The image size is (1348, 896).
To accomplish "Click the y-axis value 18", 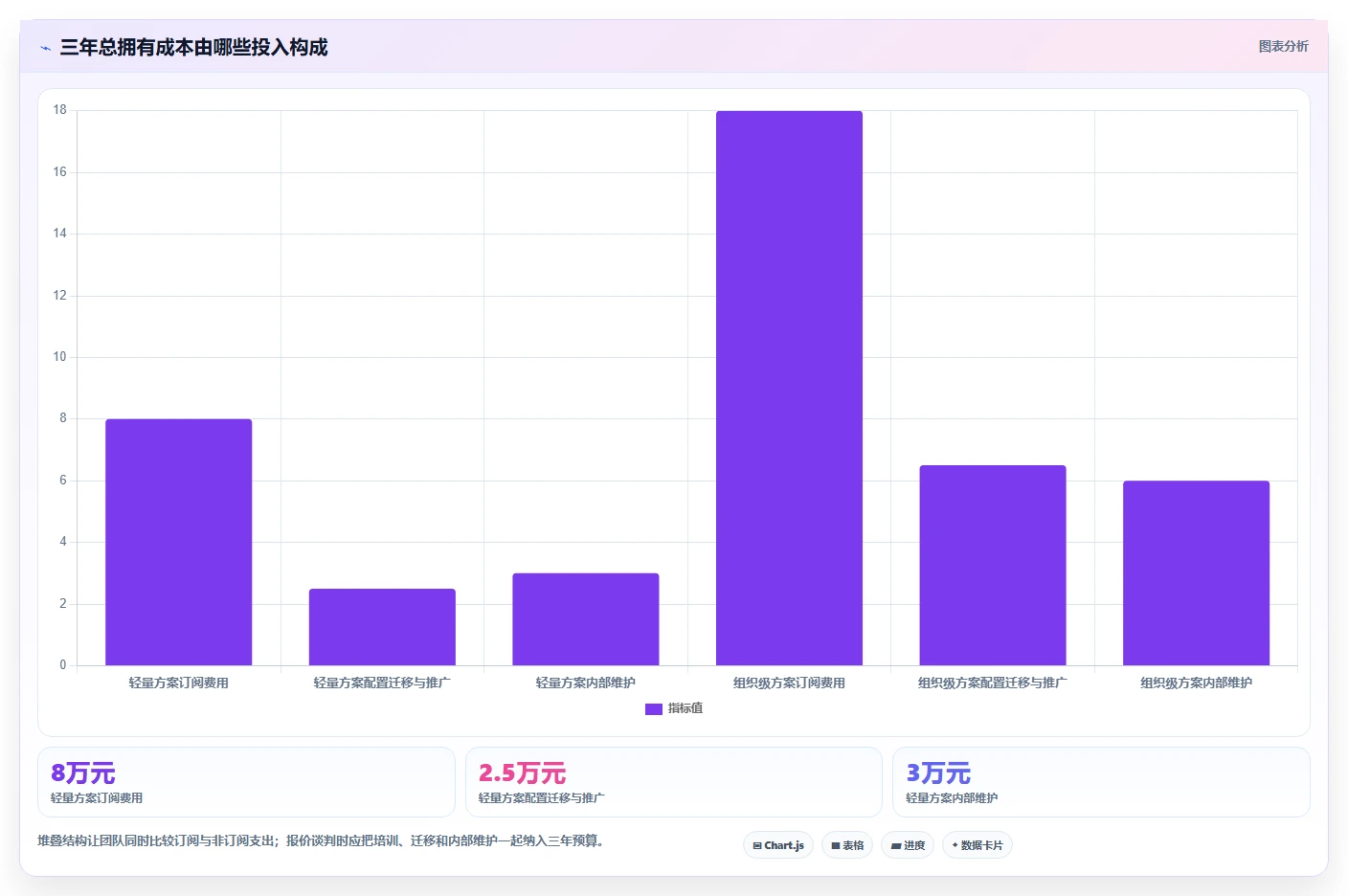I will point(60,110).
